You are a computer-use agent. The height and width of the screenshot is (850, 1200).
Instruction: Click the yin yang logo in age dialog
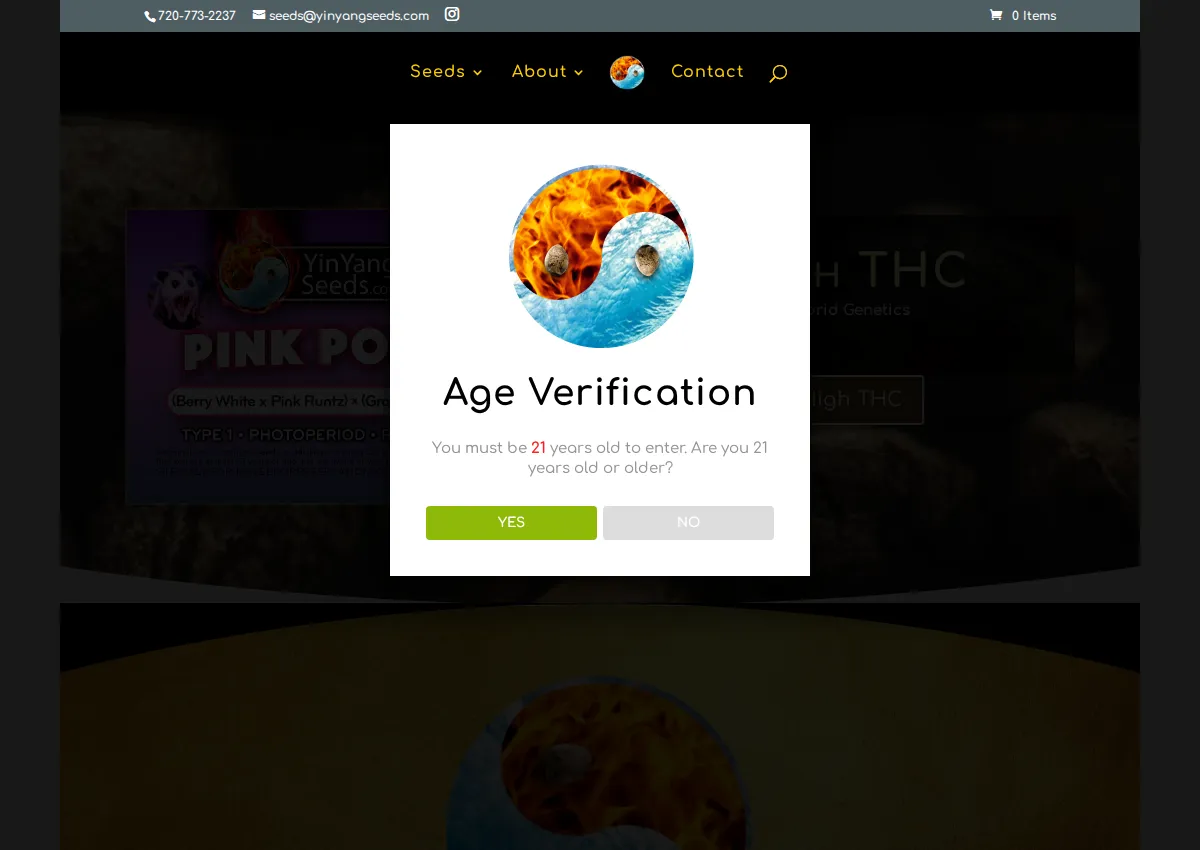[601, 256]
